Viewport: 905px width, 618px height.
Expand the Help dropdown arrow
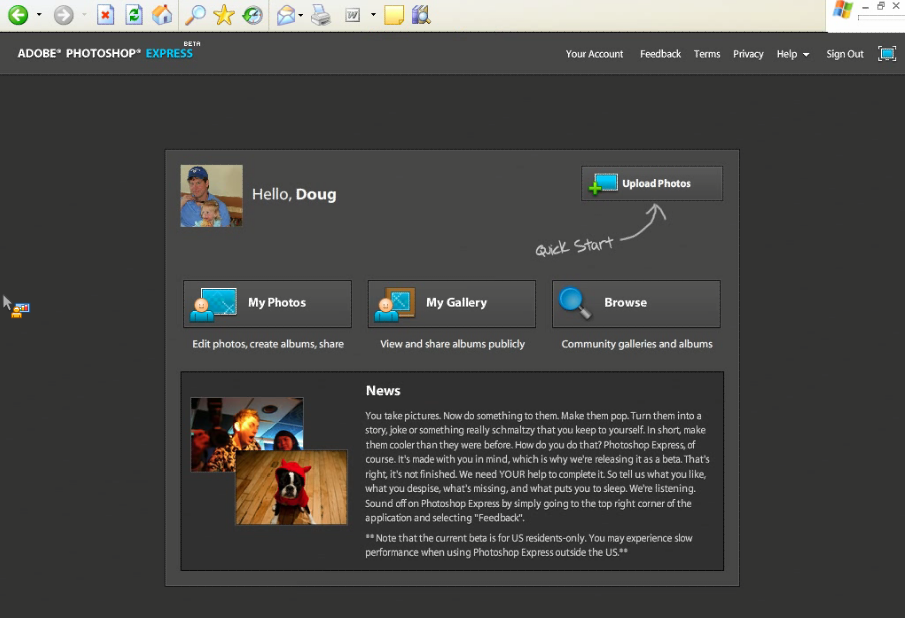click(806, 55)
